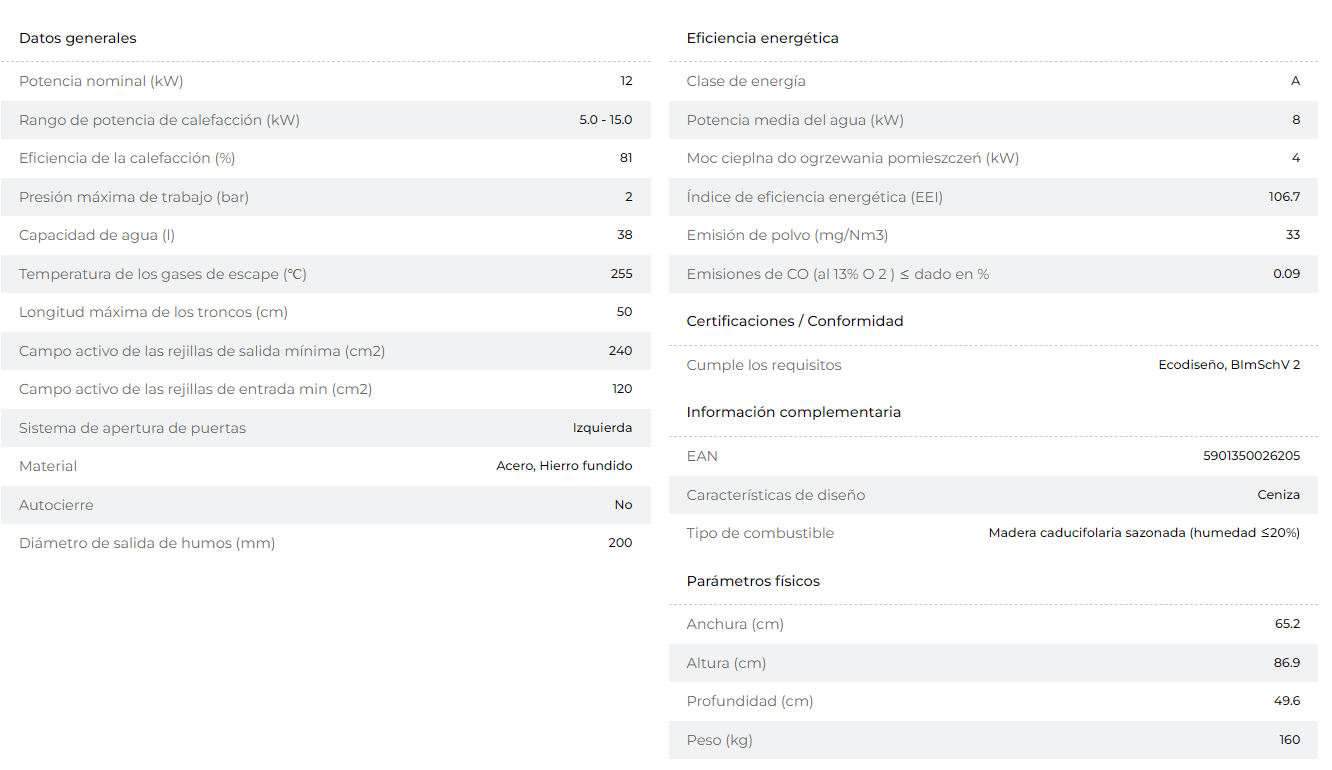Select the Emisión de polvo (mg/Nm3) label
Viewport: 1332px width, 770px height.
coord(787,235)
